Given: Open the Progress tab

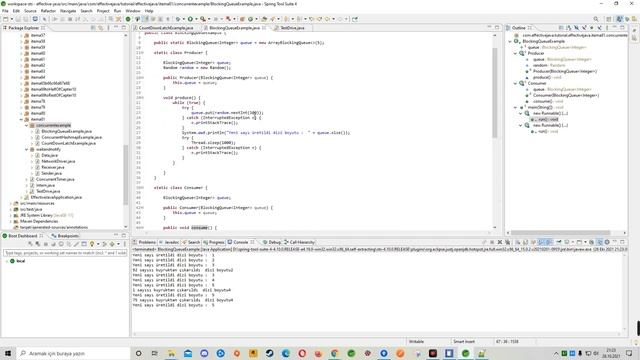Looking at the screenshot, I should point(216,242).
